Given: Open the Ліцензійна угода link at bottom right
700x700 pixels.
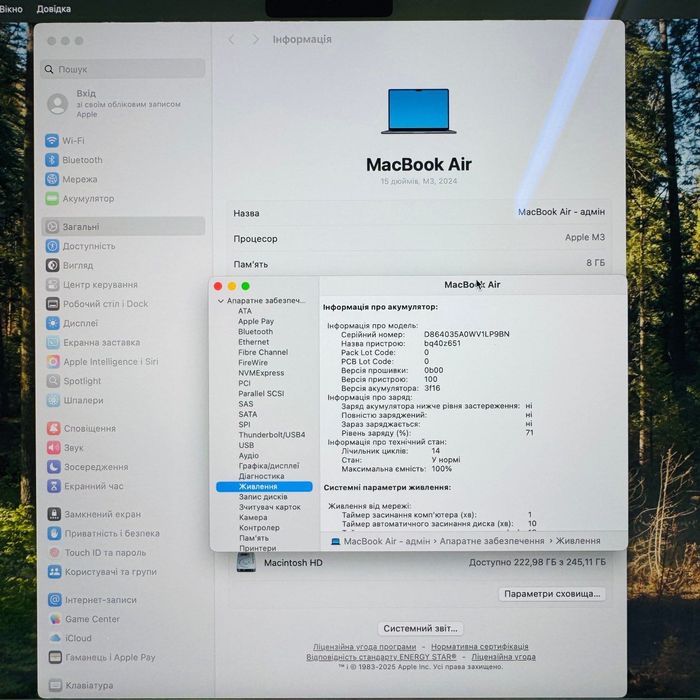Looking at the screenshot, I should tap(504, 657).
